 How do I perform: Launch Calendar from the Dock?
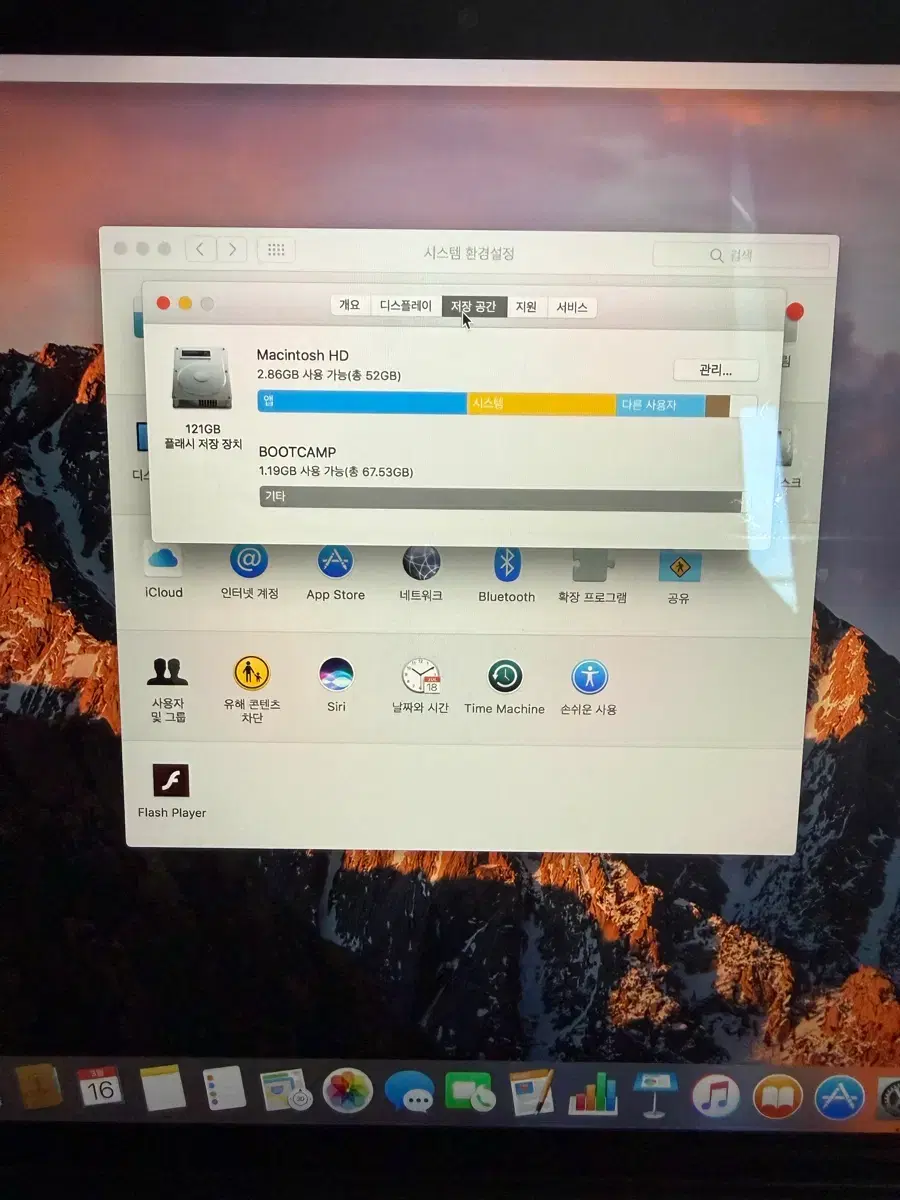(100, 1086)
